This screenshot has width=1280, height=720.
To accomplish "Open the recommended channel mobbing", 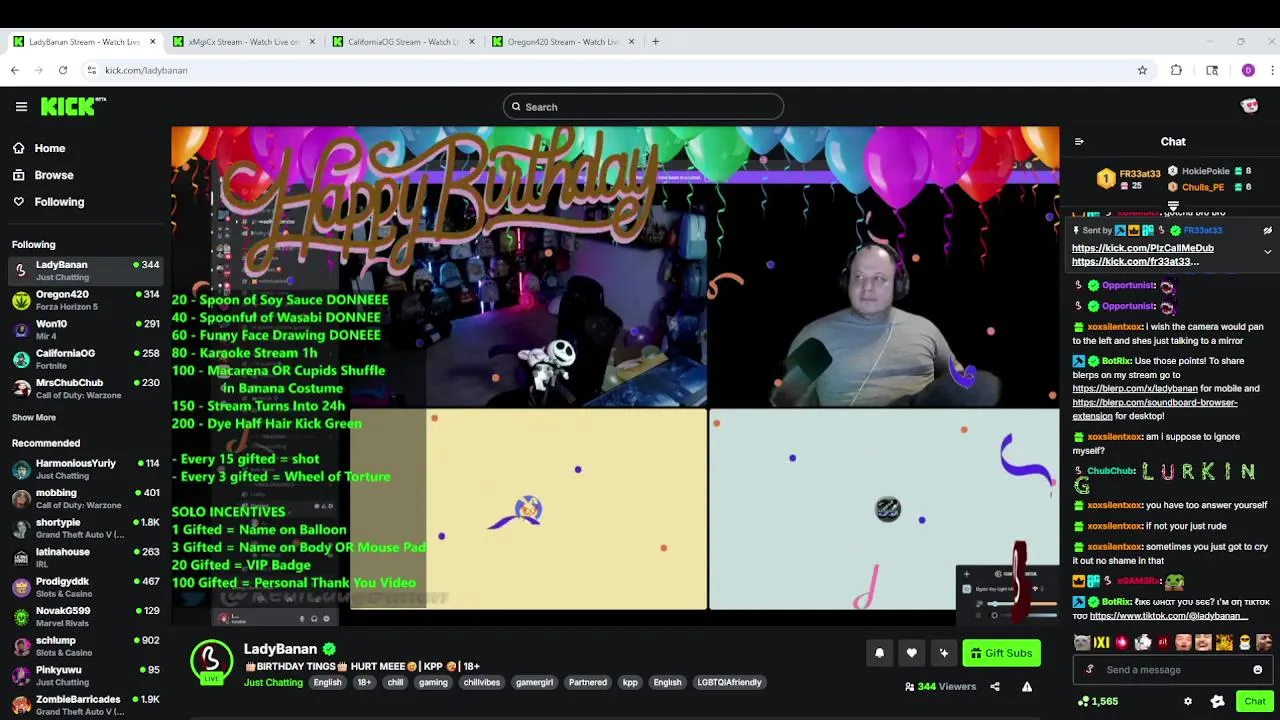I will click(85, 499).
